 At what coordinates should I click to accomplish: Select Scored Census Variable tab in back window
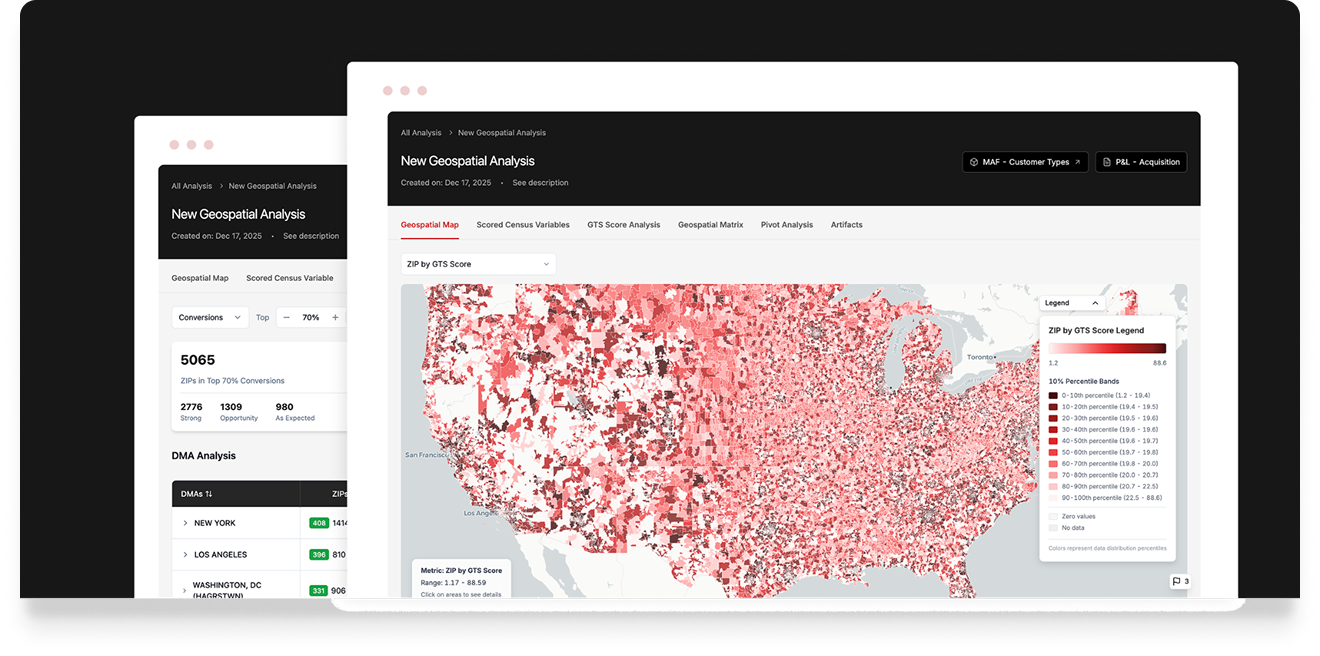click(290, 278)
